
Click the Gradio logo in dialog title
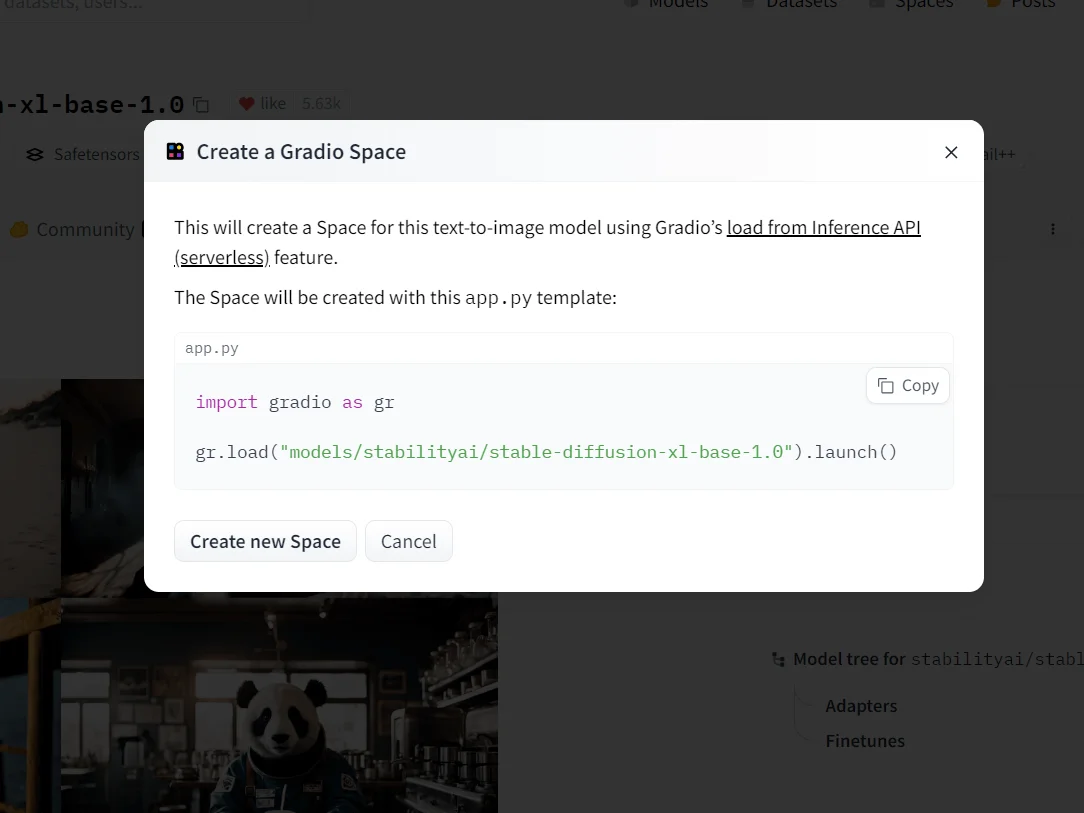tap(175, 152)
